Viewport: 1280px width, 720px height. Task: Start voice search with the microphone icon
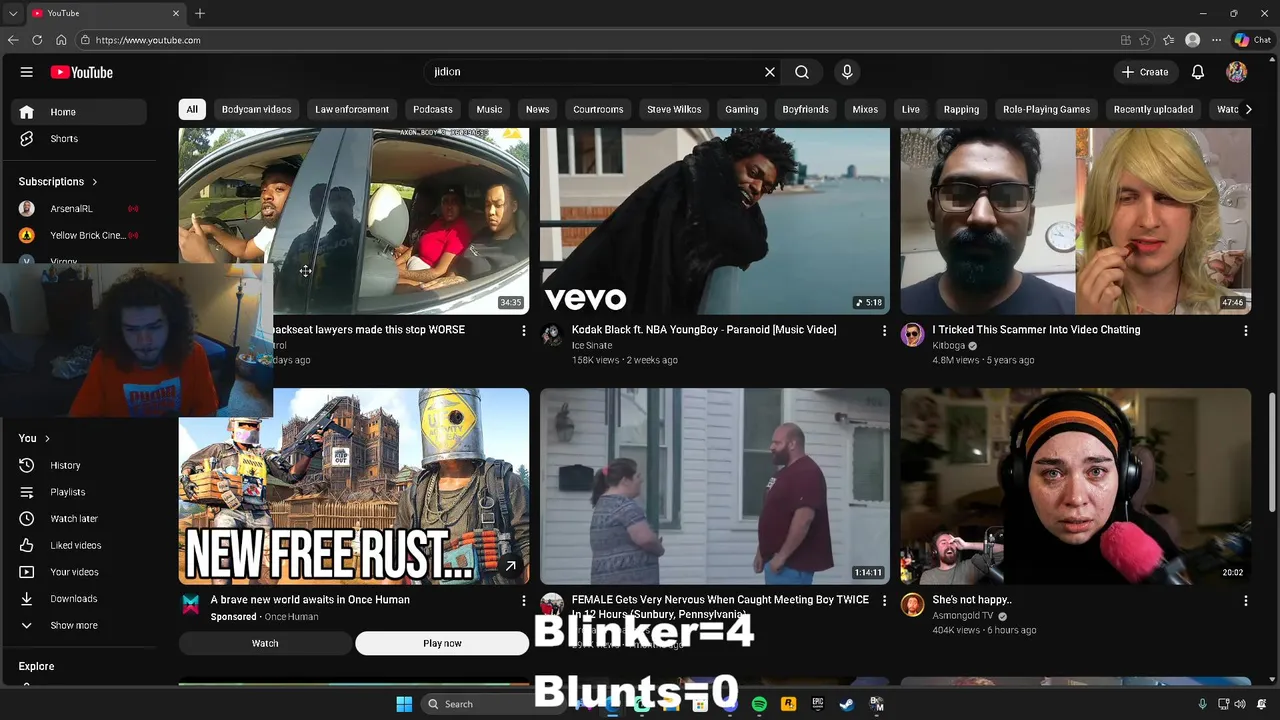point(847,72)
